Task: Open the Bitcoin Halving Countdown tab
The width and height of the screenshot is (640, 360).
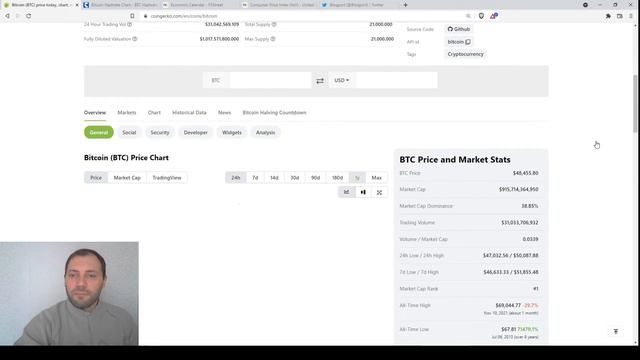Action: [274, 113]
